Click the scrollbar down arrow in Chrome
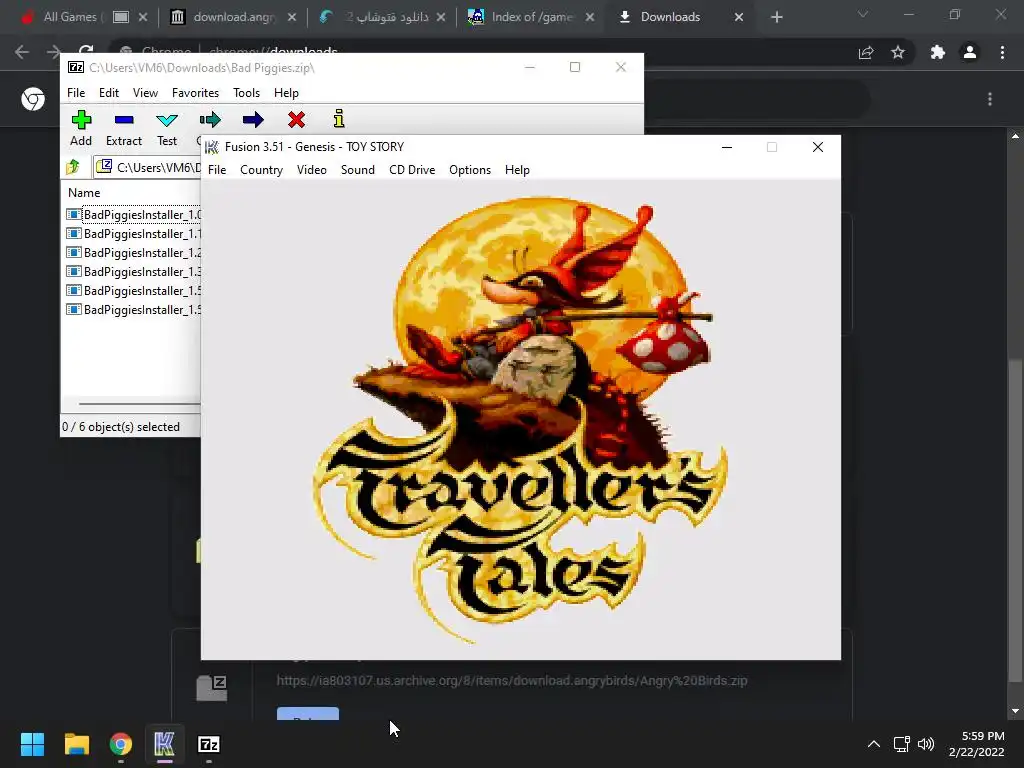This screenshot has width=1024, height=768. [1015, 711]
